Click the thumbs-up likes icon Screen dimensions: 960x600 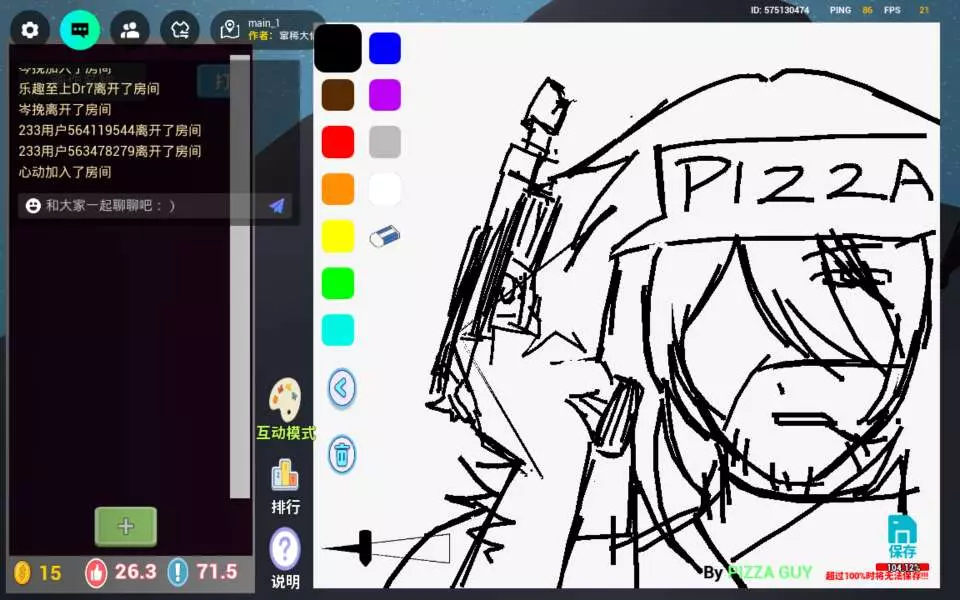96,573
